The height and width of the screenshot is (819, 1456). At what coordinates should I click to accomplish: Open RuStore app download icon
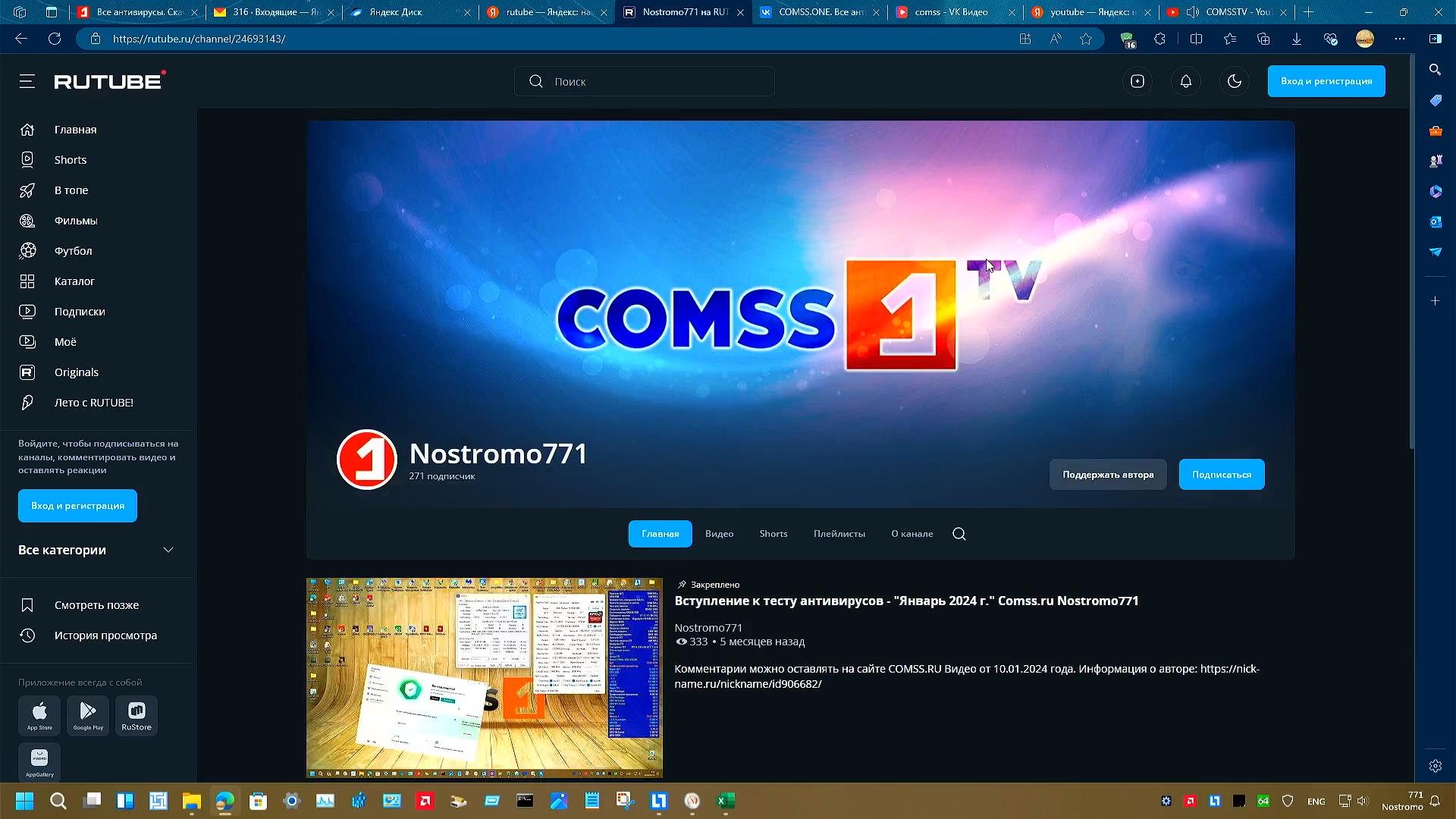coord(136,715)
